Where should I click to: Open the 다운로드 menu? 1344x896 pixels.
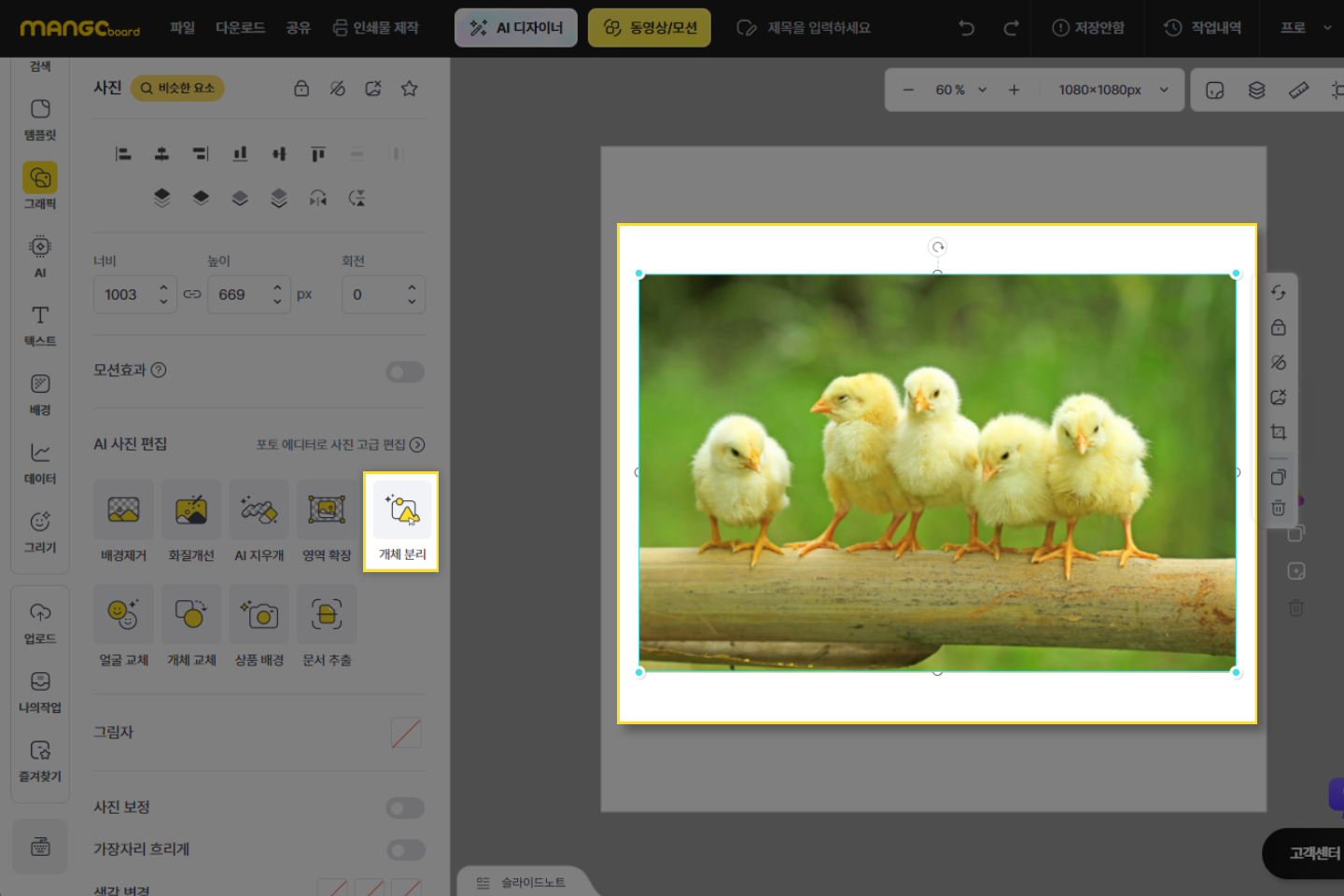(240, 28)
